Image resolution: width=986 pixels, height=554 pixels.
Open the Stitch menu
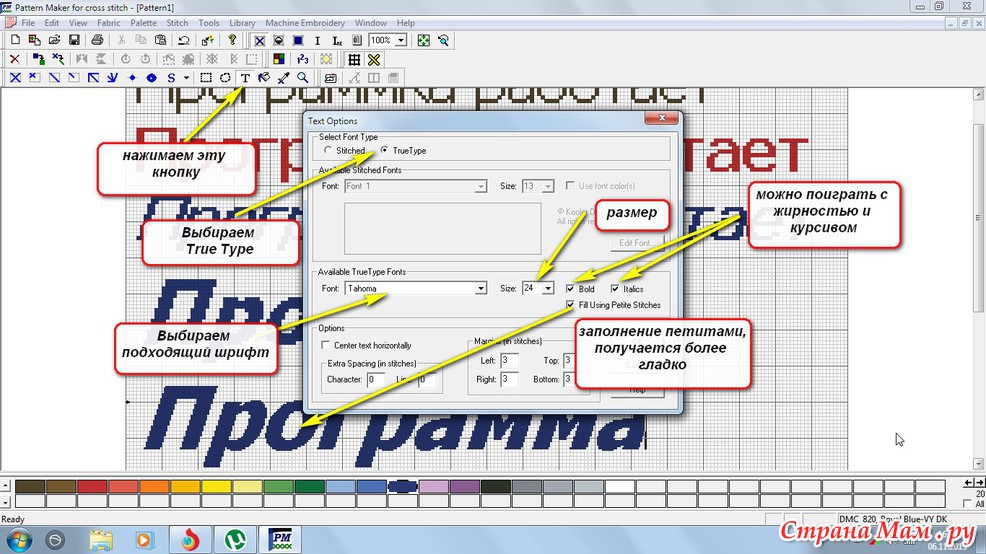point(177,23)
